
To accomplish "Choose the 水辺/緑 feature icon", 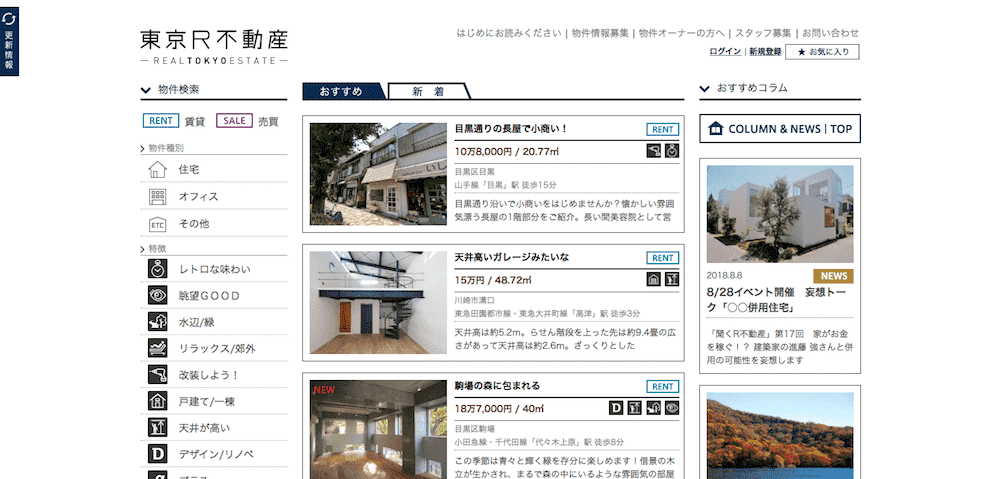I will click(158, 322).
